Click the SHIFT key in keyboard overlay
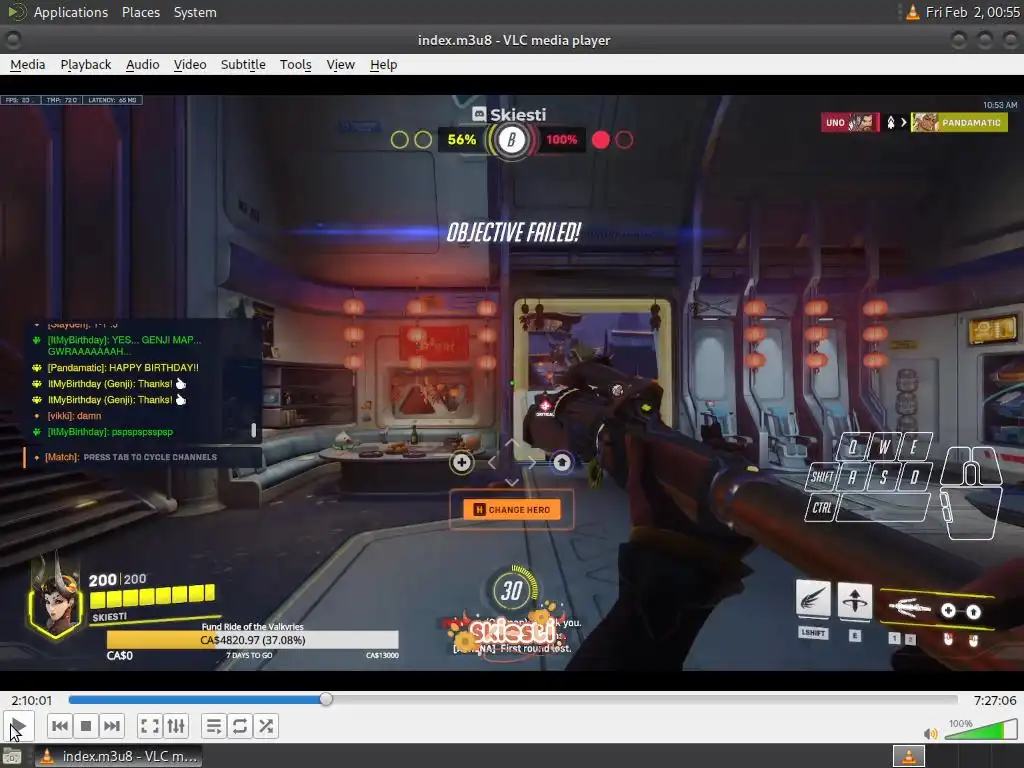Viewport: 1024px width, 768px height. (x=822, y=477)
